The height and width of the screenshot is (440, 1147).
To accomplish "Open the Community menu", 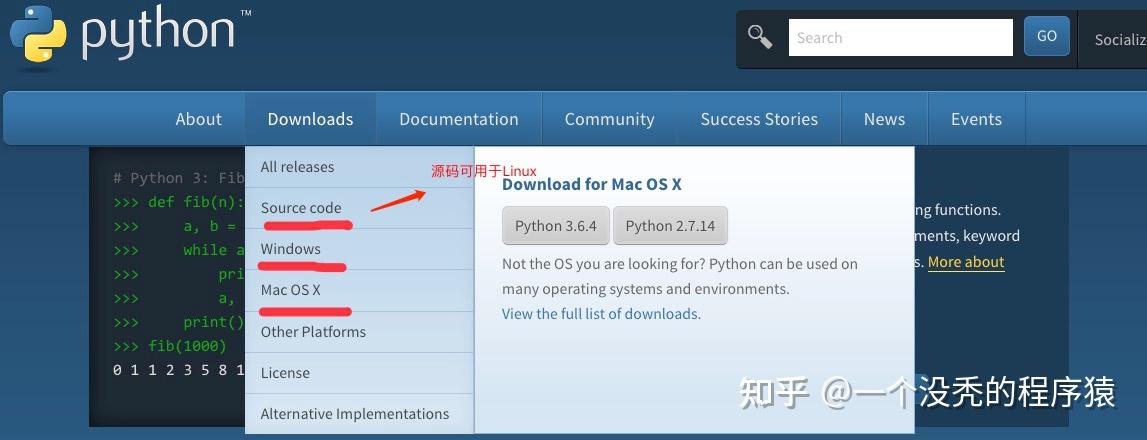I will pyautogui.click(x=609, y=119).
